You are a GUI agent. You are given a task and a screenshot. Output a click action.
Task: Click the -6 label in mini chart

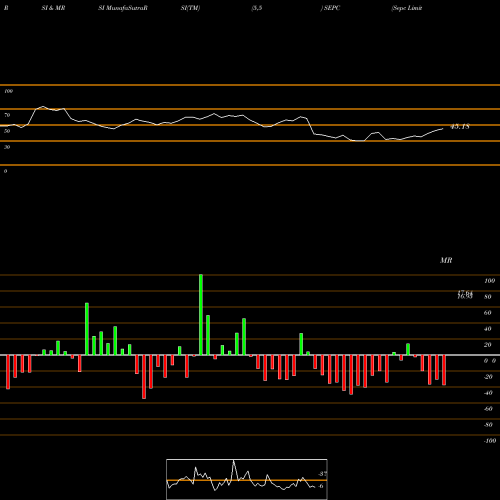(x=320, y=486)
